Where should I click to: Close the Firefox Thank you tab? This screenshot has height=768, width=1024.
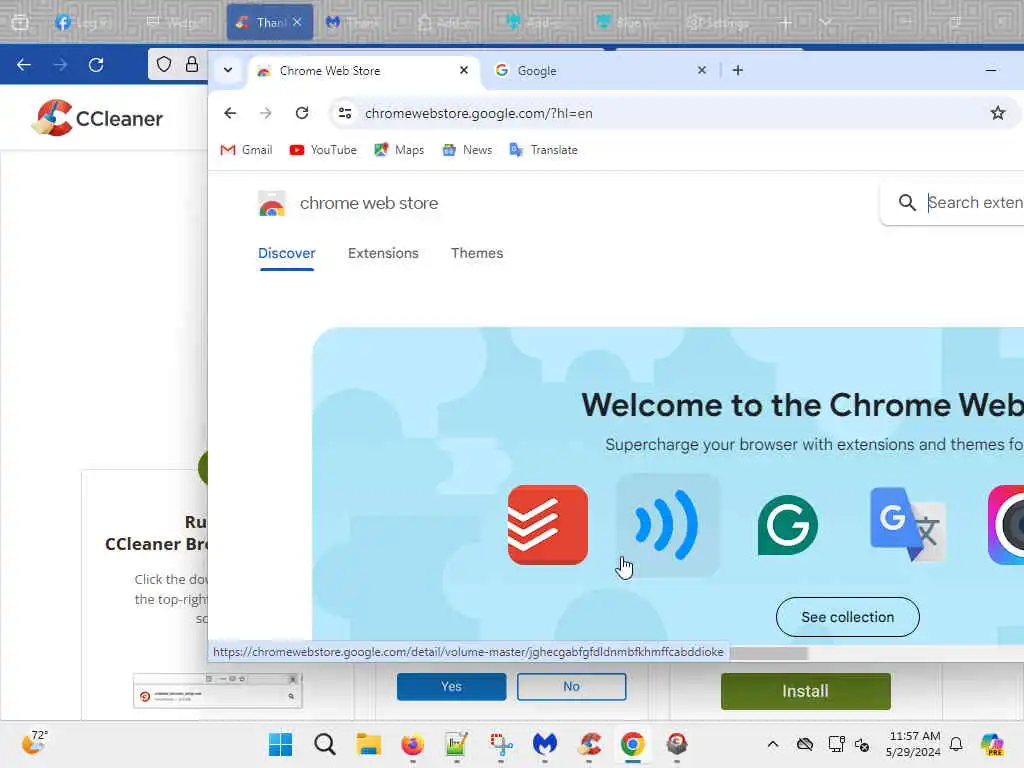click(x=297, y=22)
